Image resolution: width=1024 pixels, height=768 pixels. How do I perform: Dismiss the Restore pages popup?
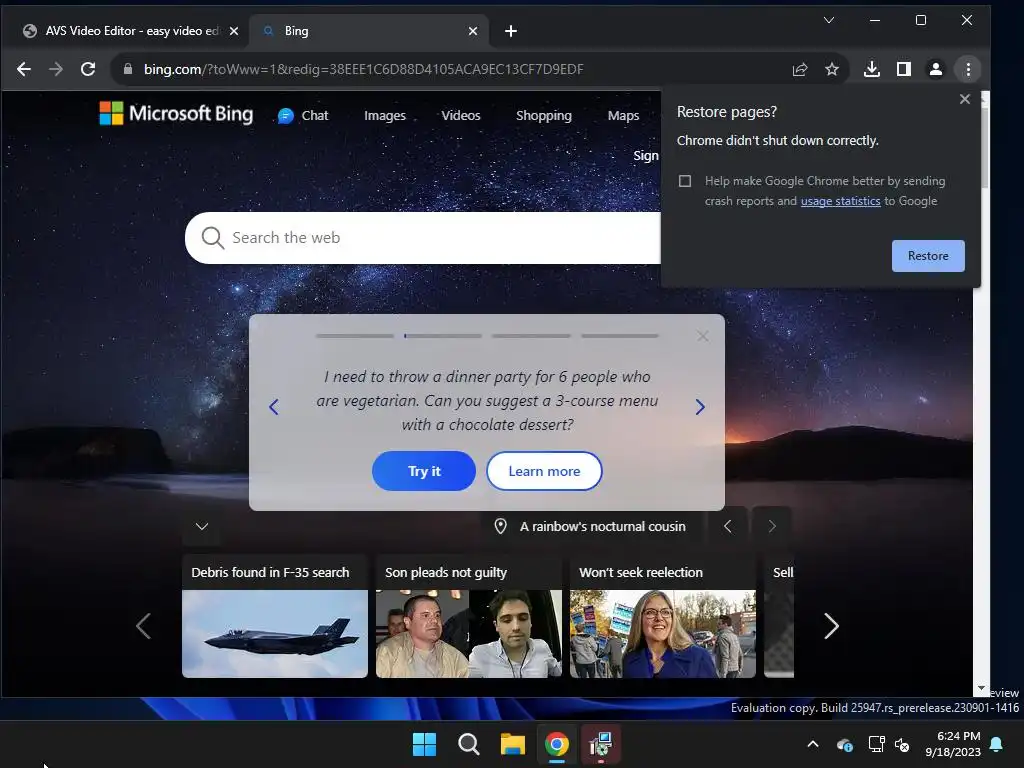(965, 99)
